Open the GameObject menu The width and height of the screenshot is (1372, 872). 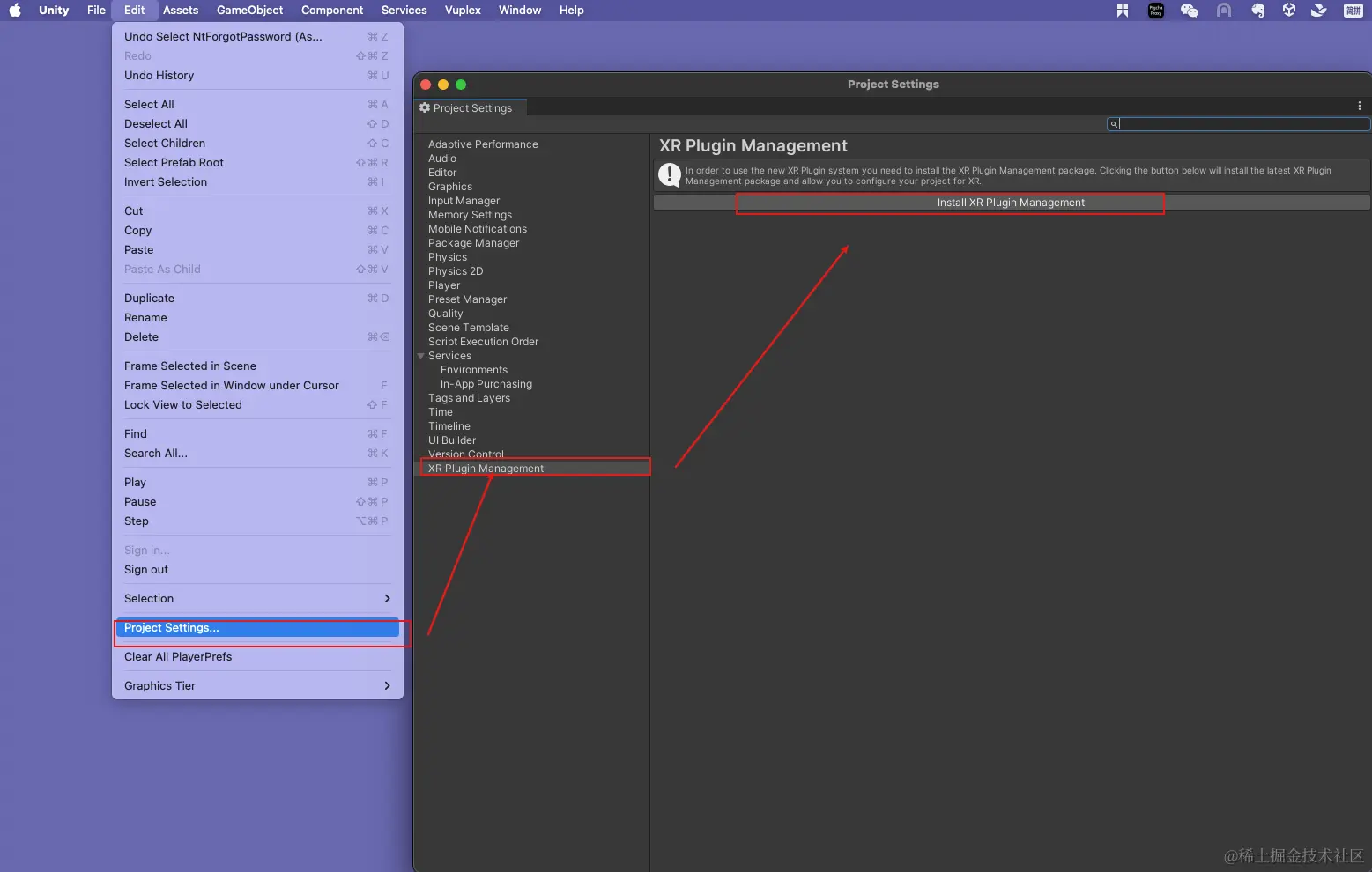250,11
